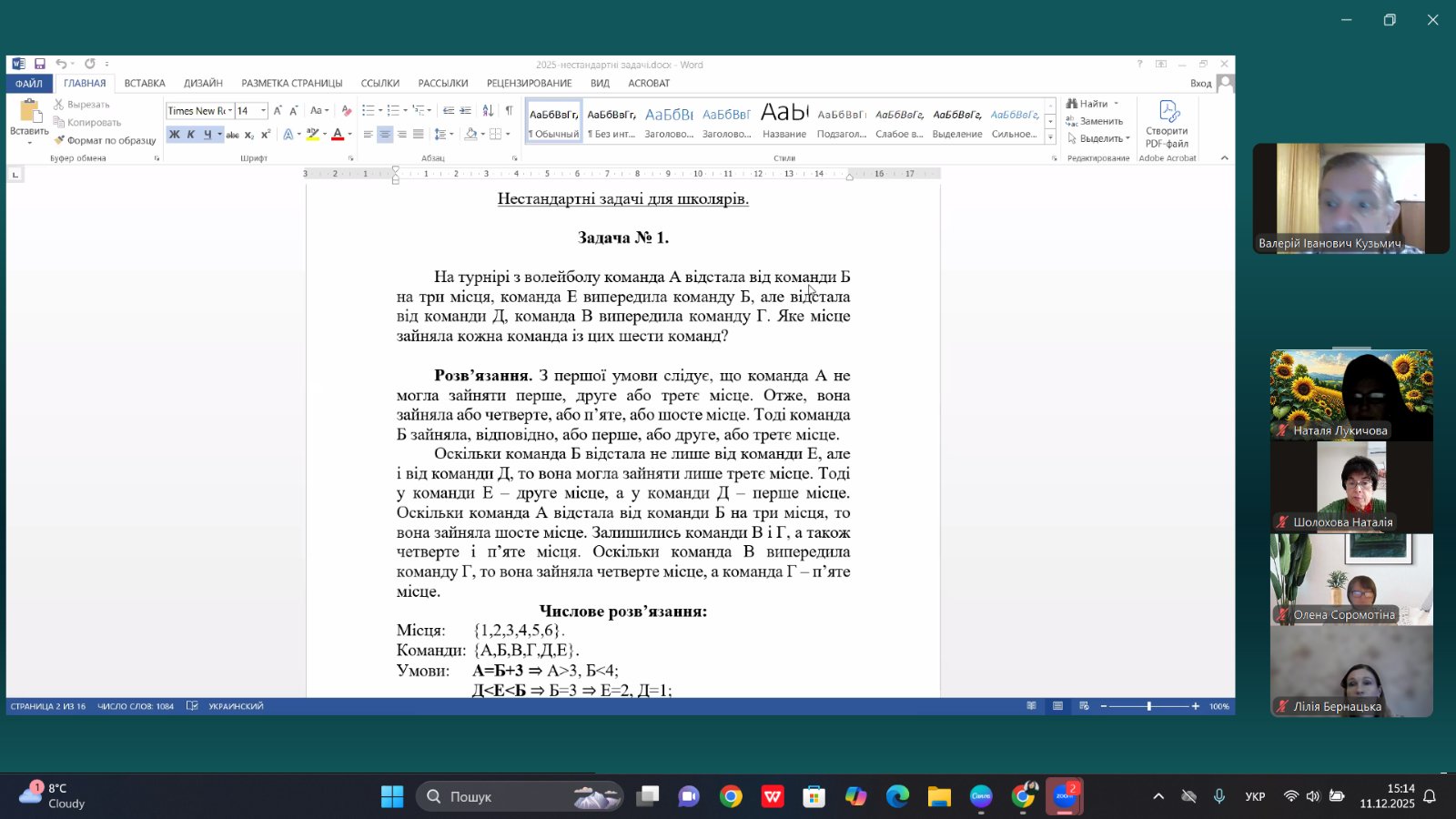This screenshot has width=1456, height=819.
Task: Switch to the ВСТАВКА ribbon tab
Action: [x=145, y=83]
